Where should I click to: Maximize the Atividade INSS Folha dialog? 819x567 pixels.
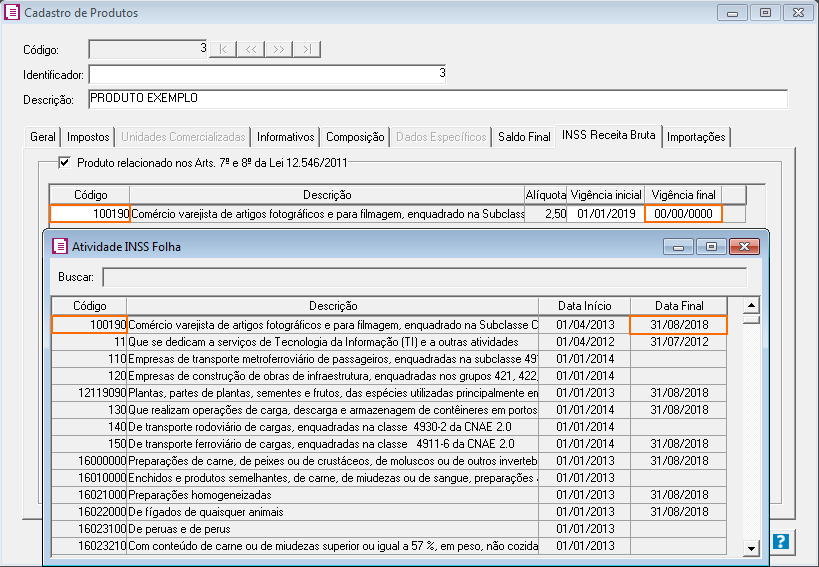711,246
